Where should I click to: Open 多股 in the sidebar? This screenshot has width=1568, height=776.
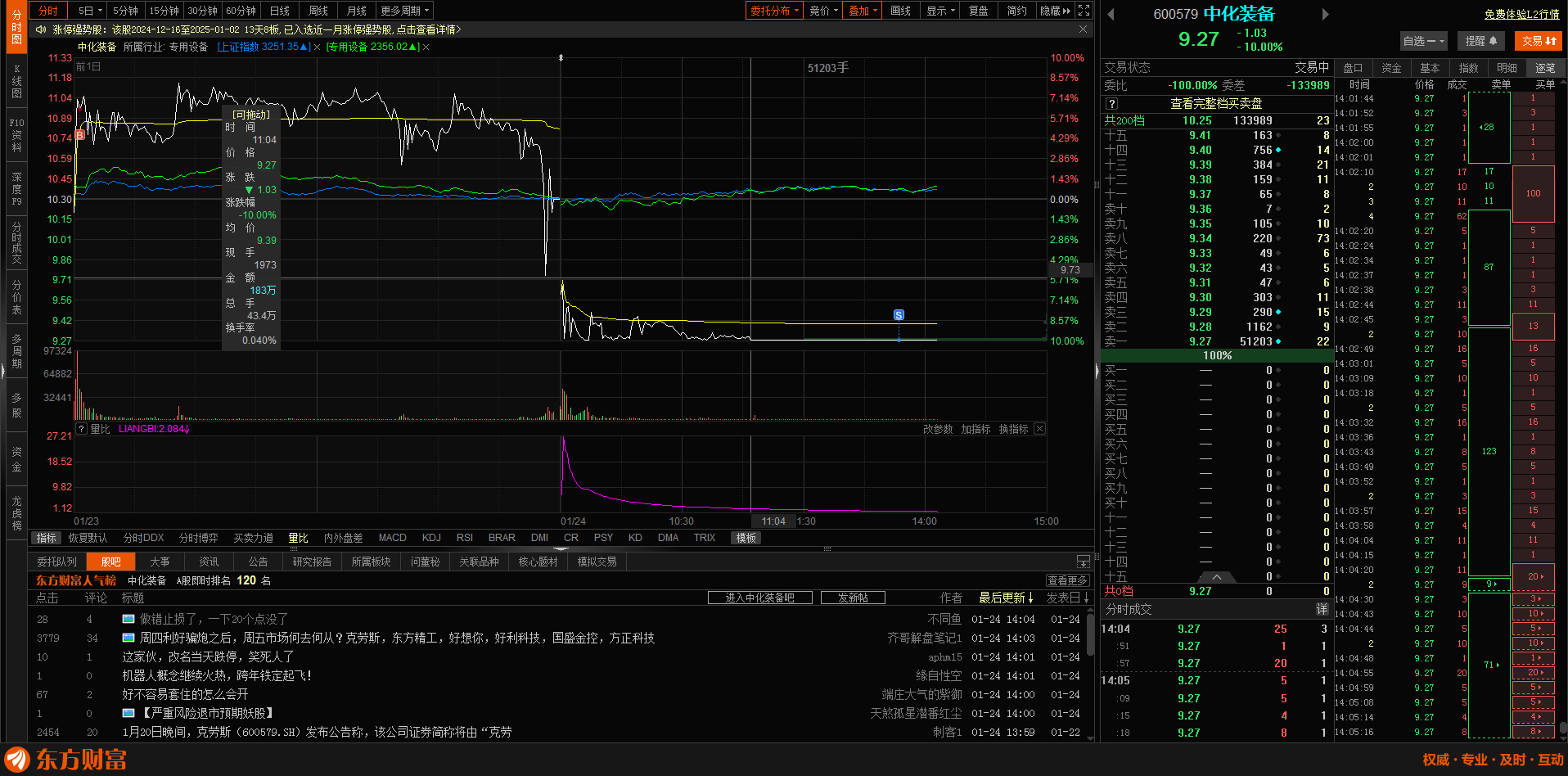click(x=16, y=405)
